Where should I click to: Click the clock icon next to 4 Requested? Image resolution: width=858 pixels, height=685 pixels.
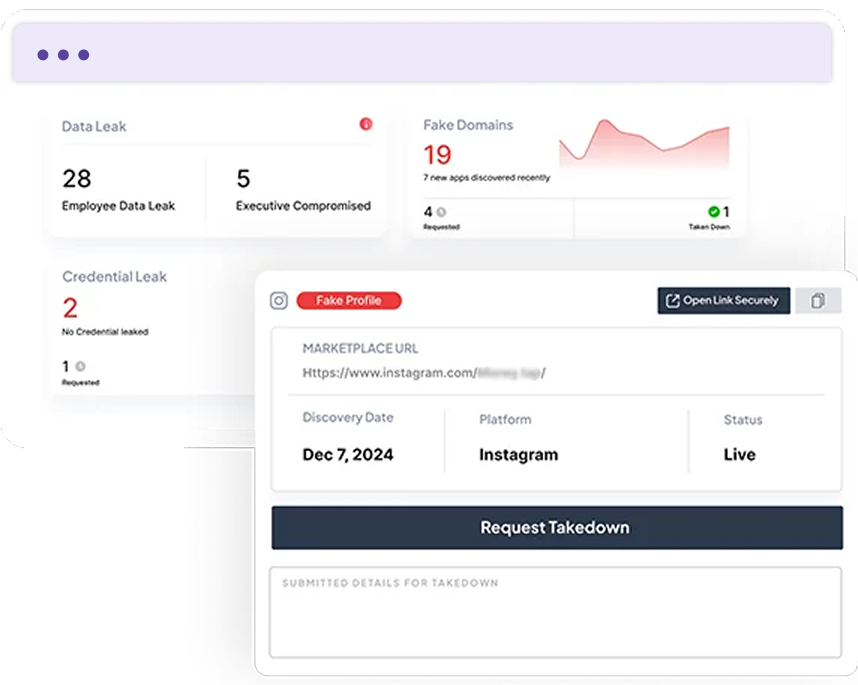click(x=441, y=212)
